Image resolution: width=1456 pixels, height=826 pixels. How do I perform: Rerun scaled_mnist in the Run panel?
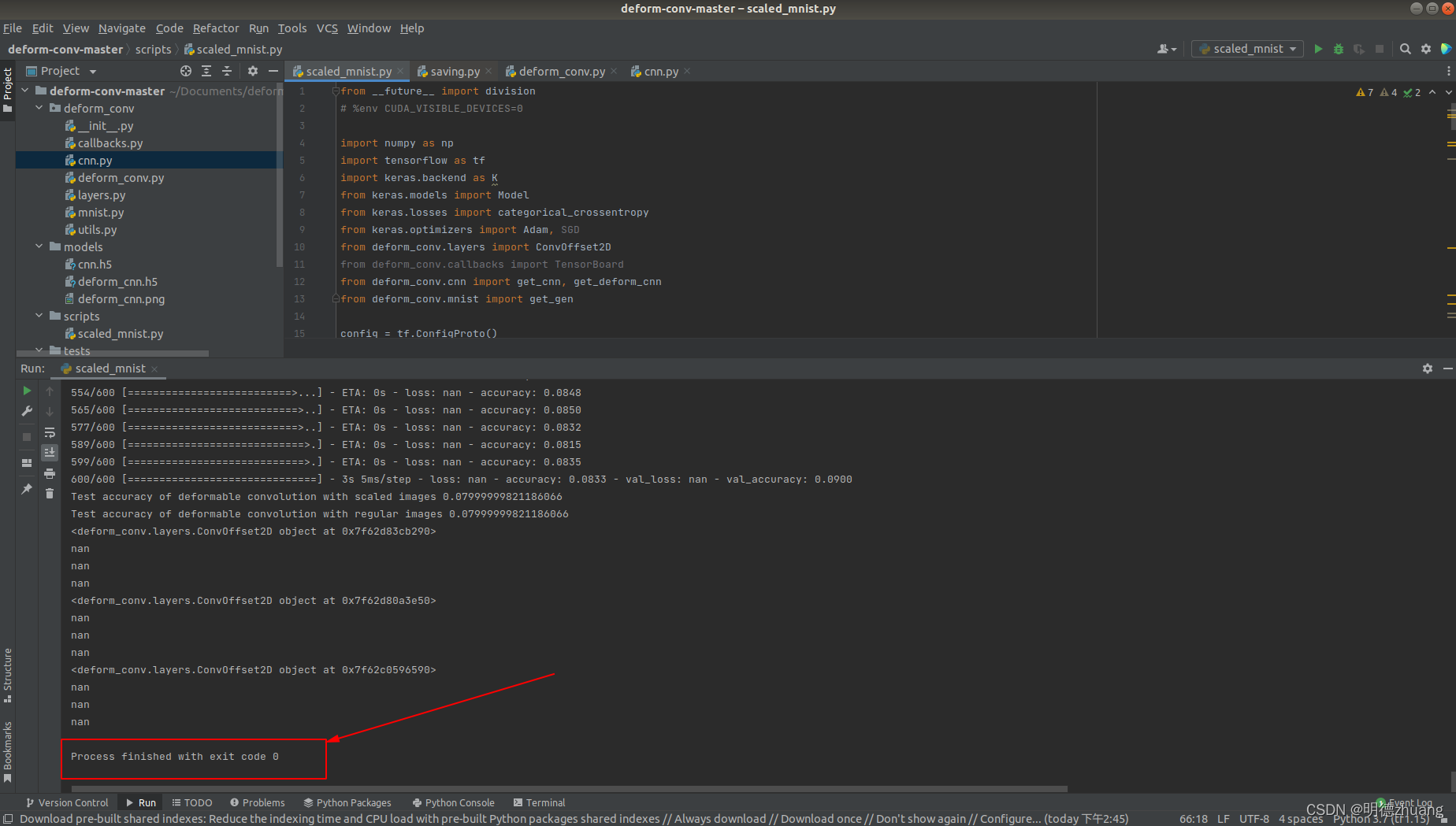pyautogui.click(x=27, y=391)
